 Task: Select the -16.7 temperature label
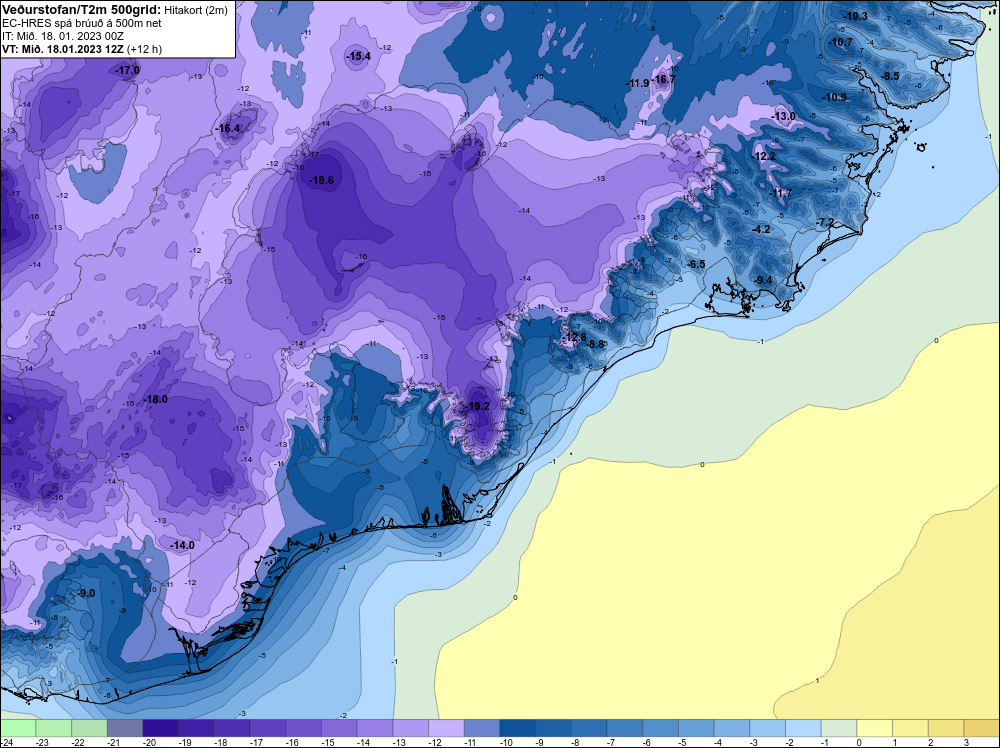(663, 79)
